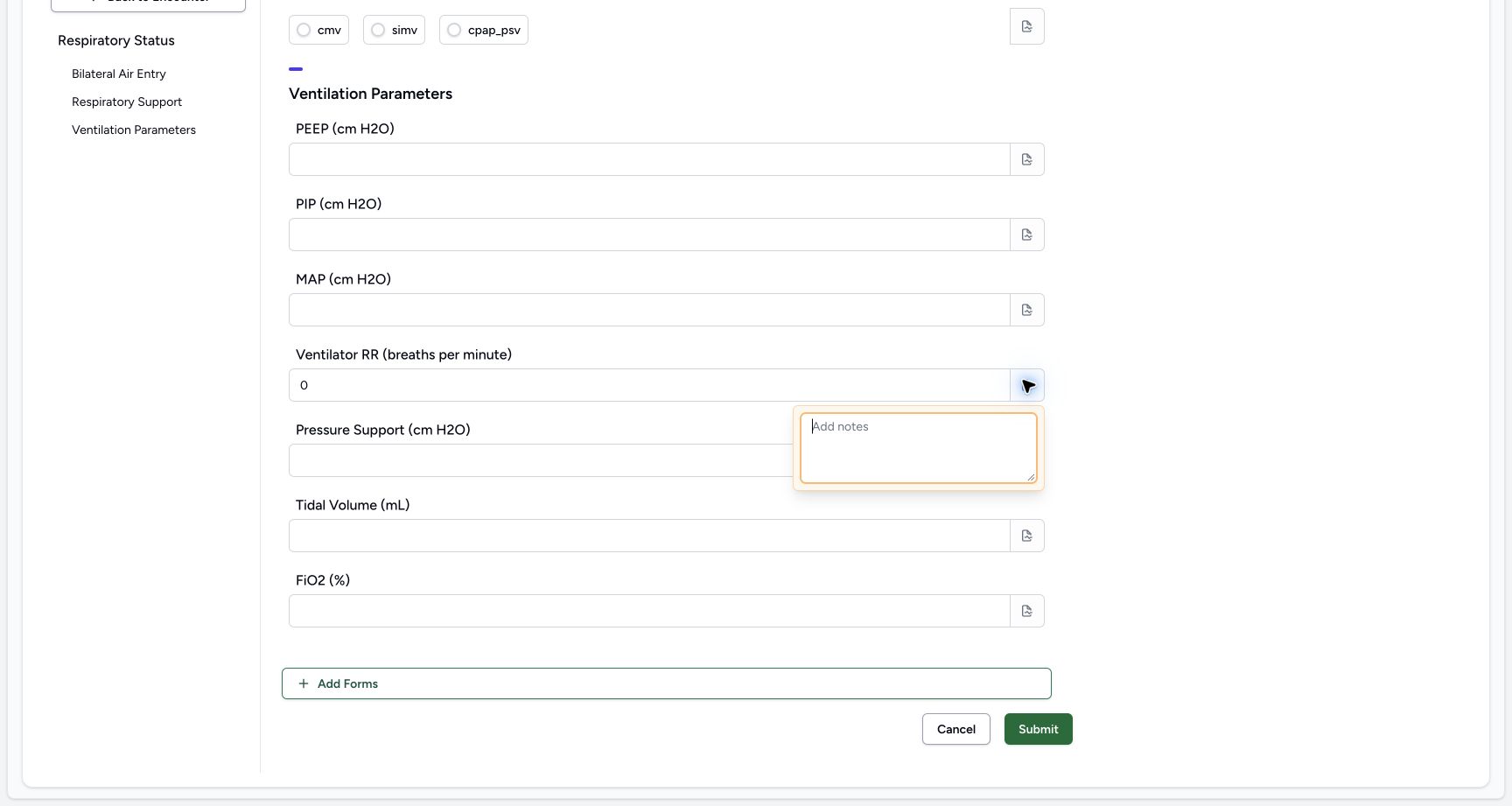Open notes icon beside MAP field

pos(1027,310)
